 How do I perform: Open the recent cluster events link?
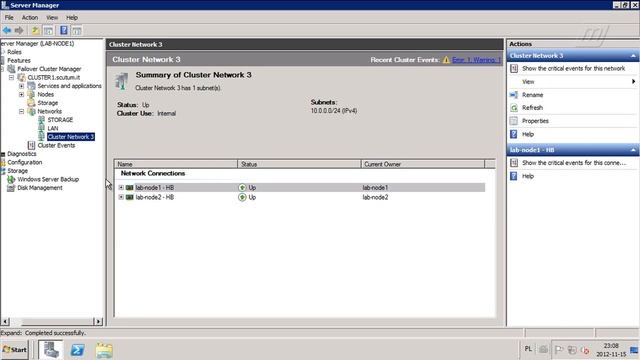(x=476, y=60)
